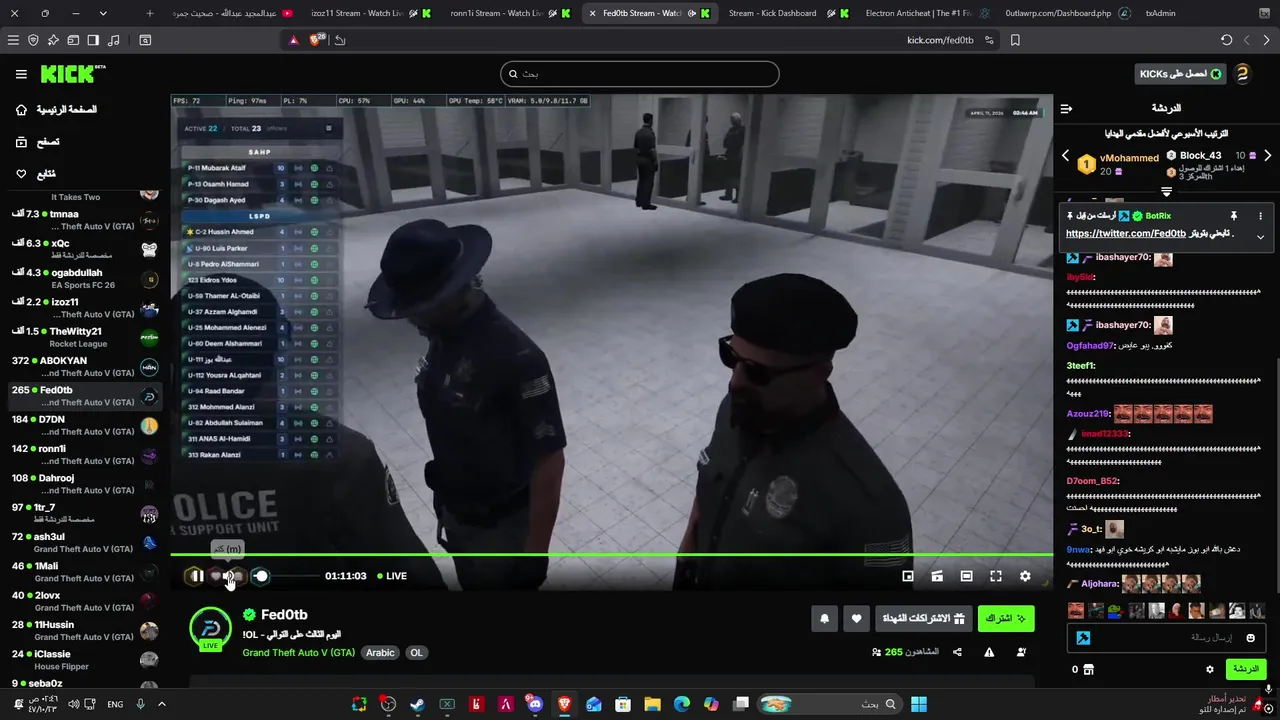Viewport: 1280px width, 720px height.
Task: Open the twitter.com/Fed0tb link
Action: [x=1126, y=234]
